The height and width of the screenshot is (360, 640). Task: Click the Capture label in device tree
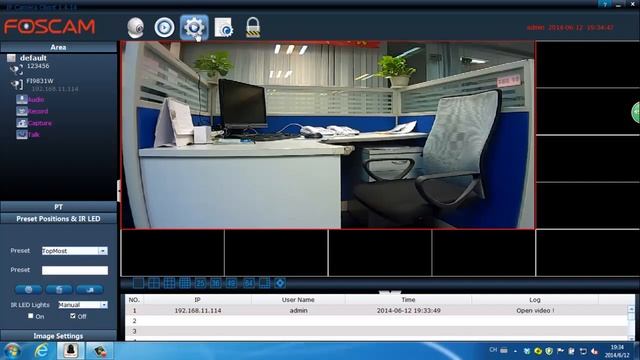pyautogui.click(x=40, y=123)
